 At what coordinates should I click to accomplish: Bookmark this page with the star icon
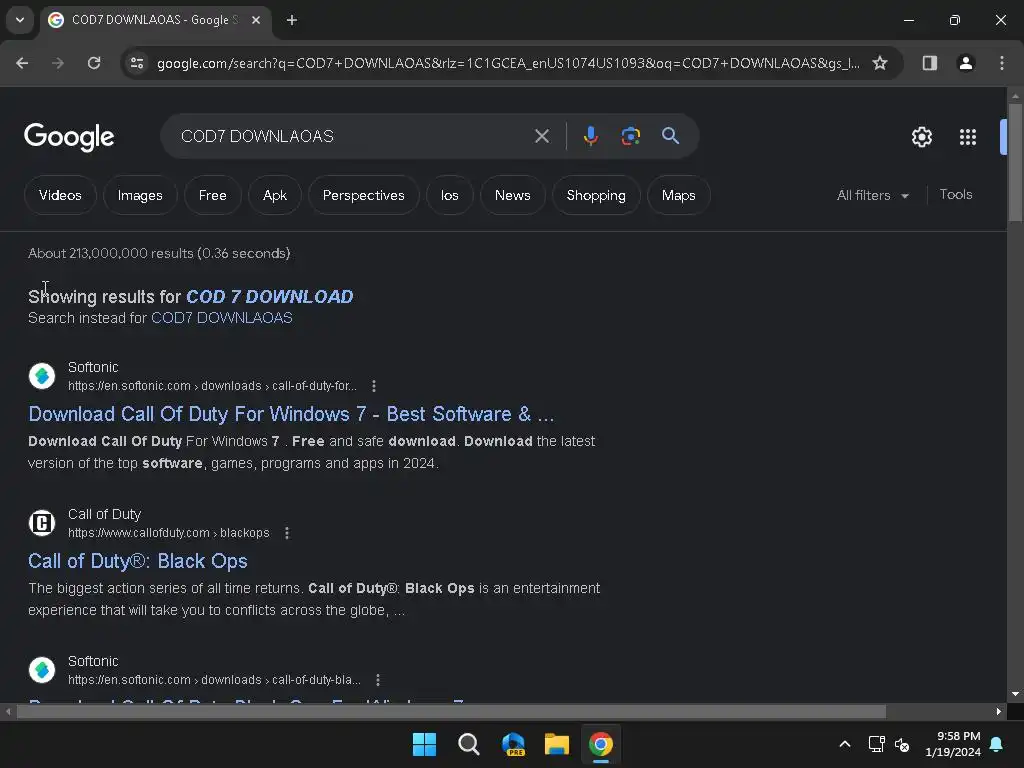pos(880,63)
